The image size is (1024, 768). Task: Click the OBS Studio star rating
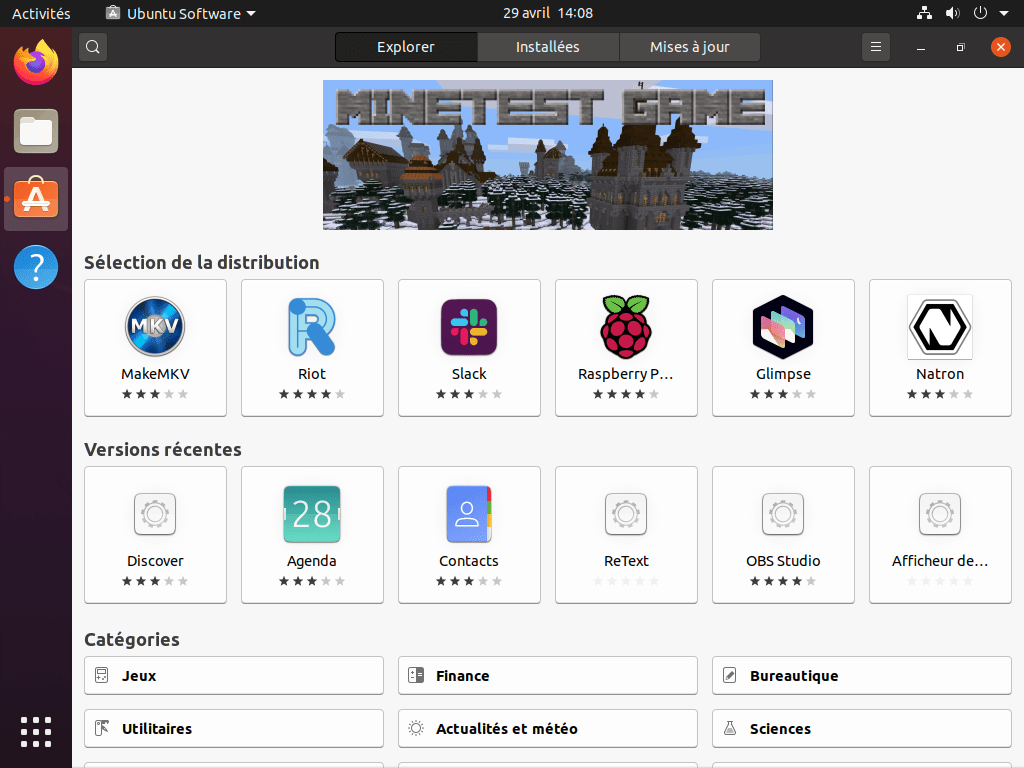point(783,581)
